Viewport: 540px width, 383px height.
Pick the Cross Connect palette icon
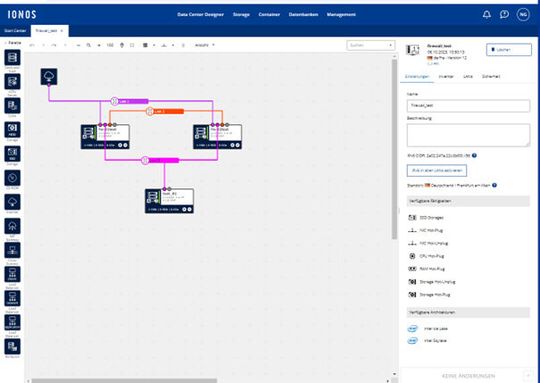pyautogui.click(x=12, y=250)
